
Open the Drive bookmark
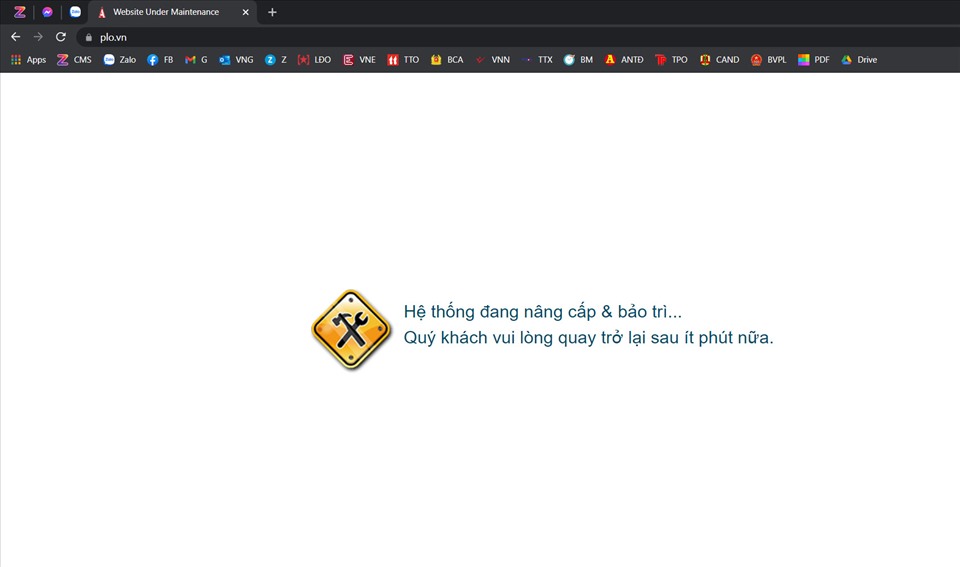[x=860, y=59]
